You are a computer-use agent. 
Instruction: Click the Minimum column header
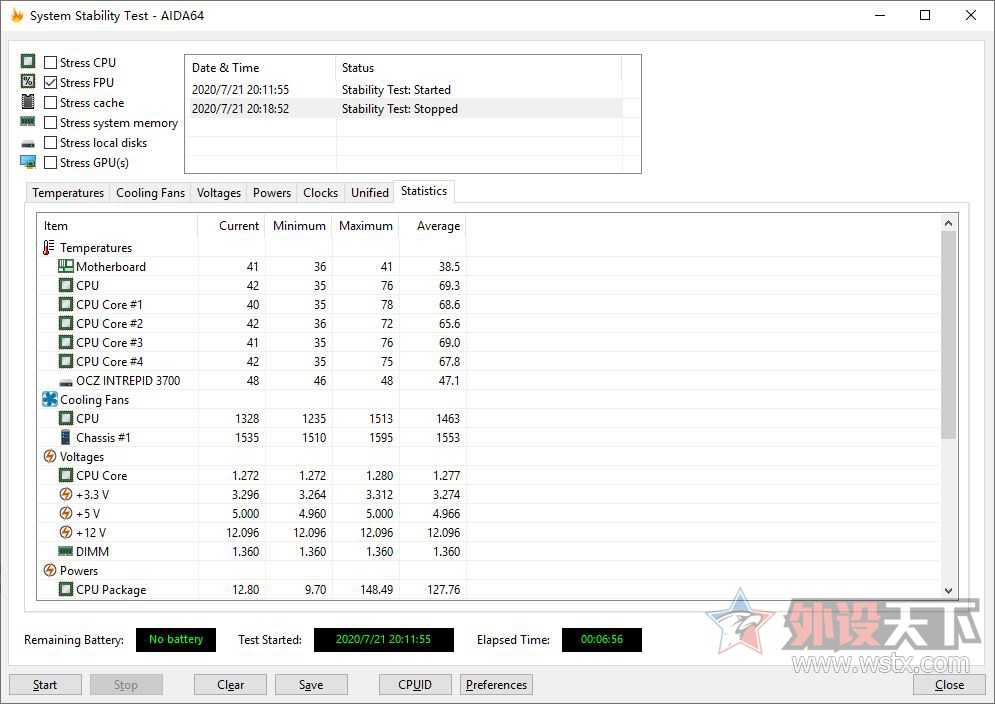[298, 226]
